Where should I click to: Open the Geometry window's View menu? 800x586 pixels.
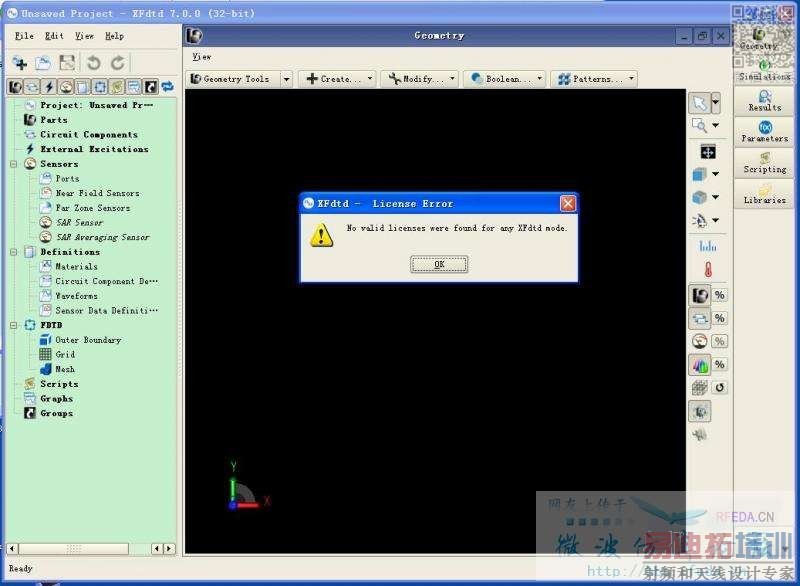click(202, 57)
